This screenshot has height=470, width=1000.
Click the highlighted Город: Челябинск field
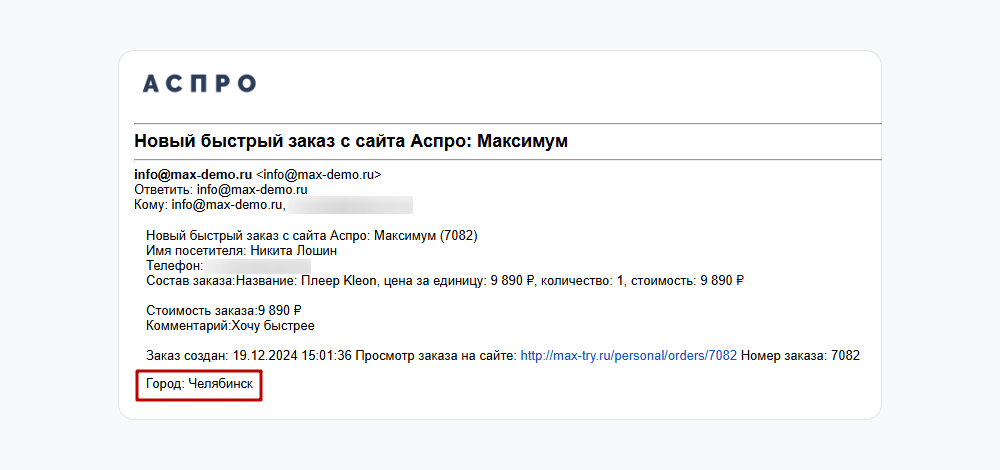198,384
